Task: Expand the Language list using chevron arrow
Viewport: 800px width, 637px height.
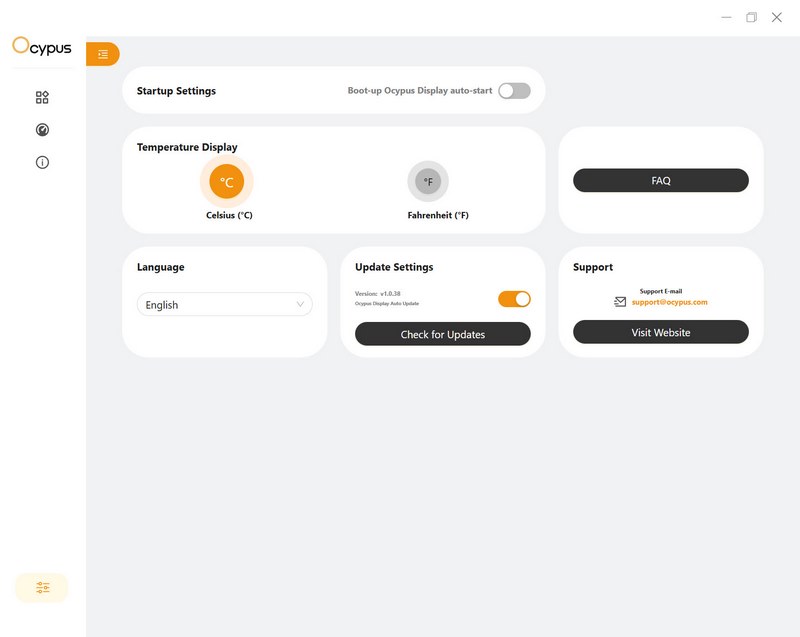Action: tap(300, 305)
